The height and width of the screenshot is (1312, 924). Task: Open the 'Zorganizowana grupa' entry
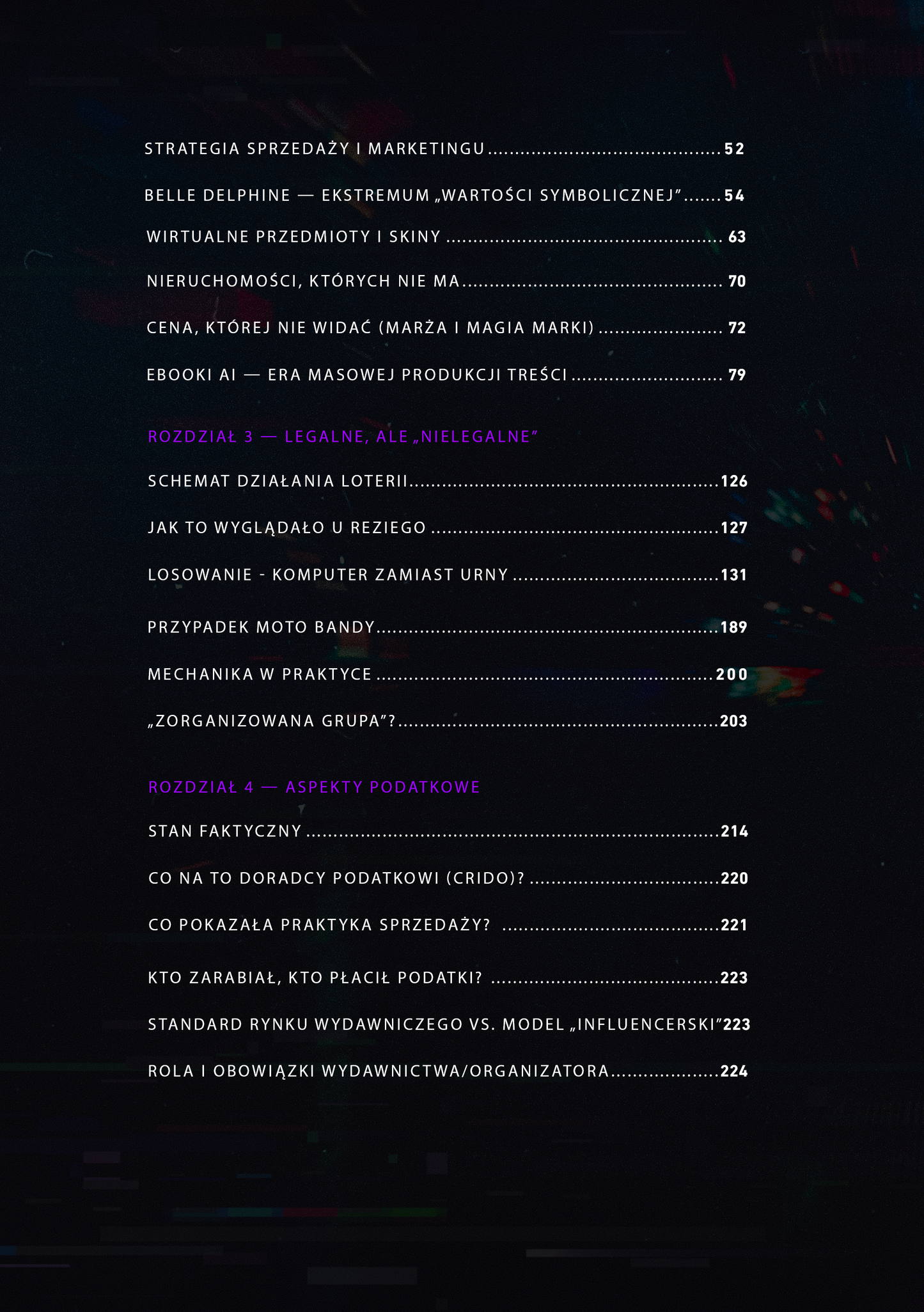click(448, 721)
